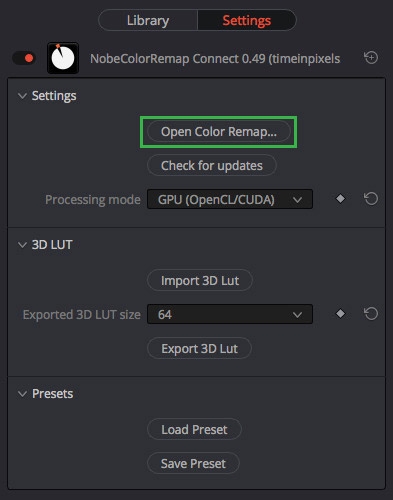Open Color Remap window
This screenshot has width=393, height=500.
(x=219, y=132)
